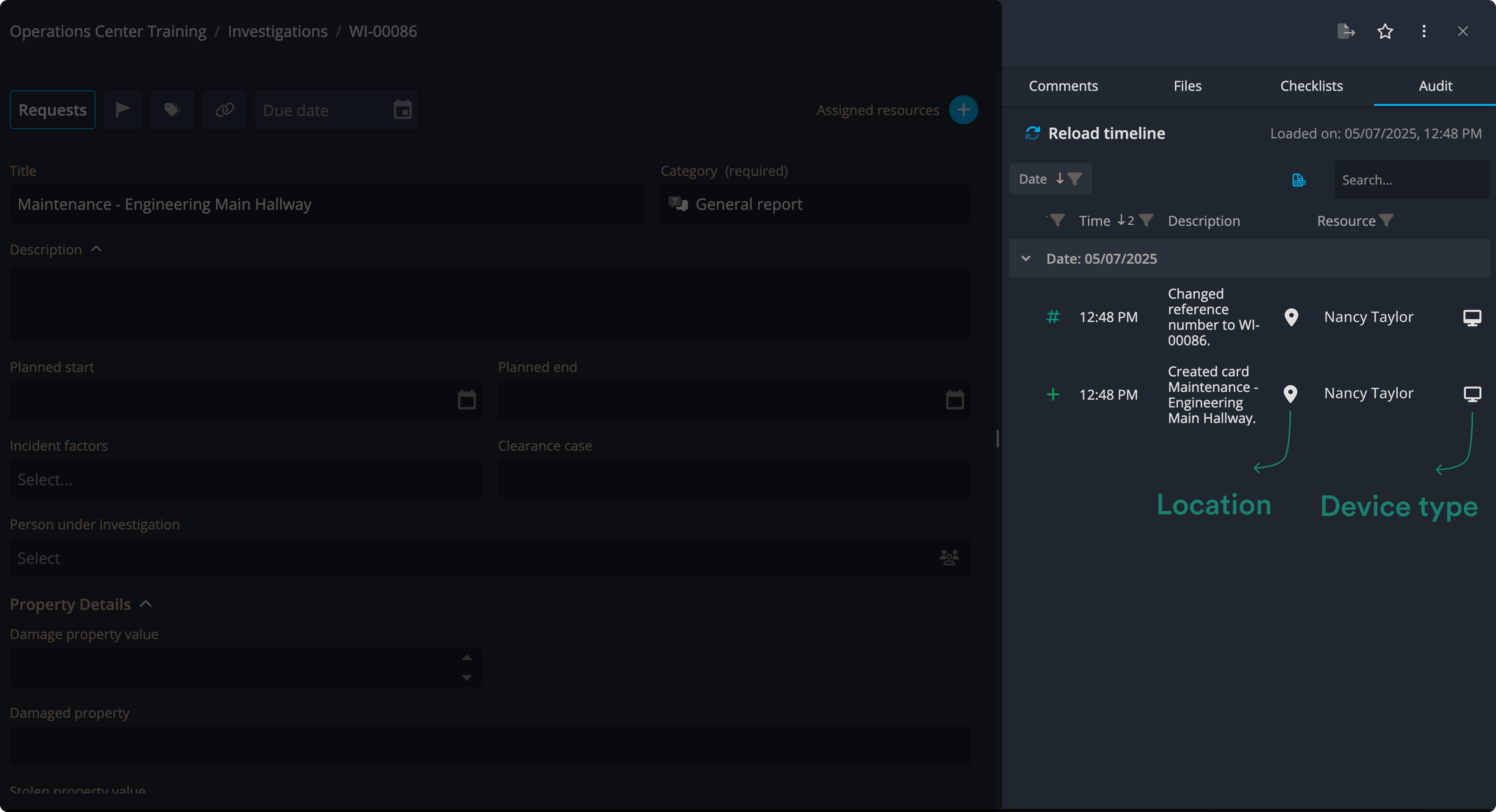Open the Person under investigation Select field
Viewport: 1496px width, 812px height.
(x=490, y=558)
